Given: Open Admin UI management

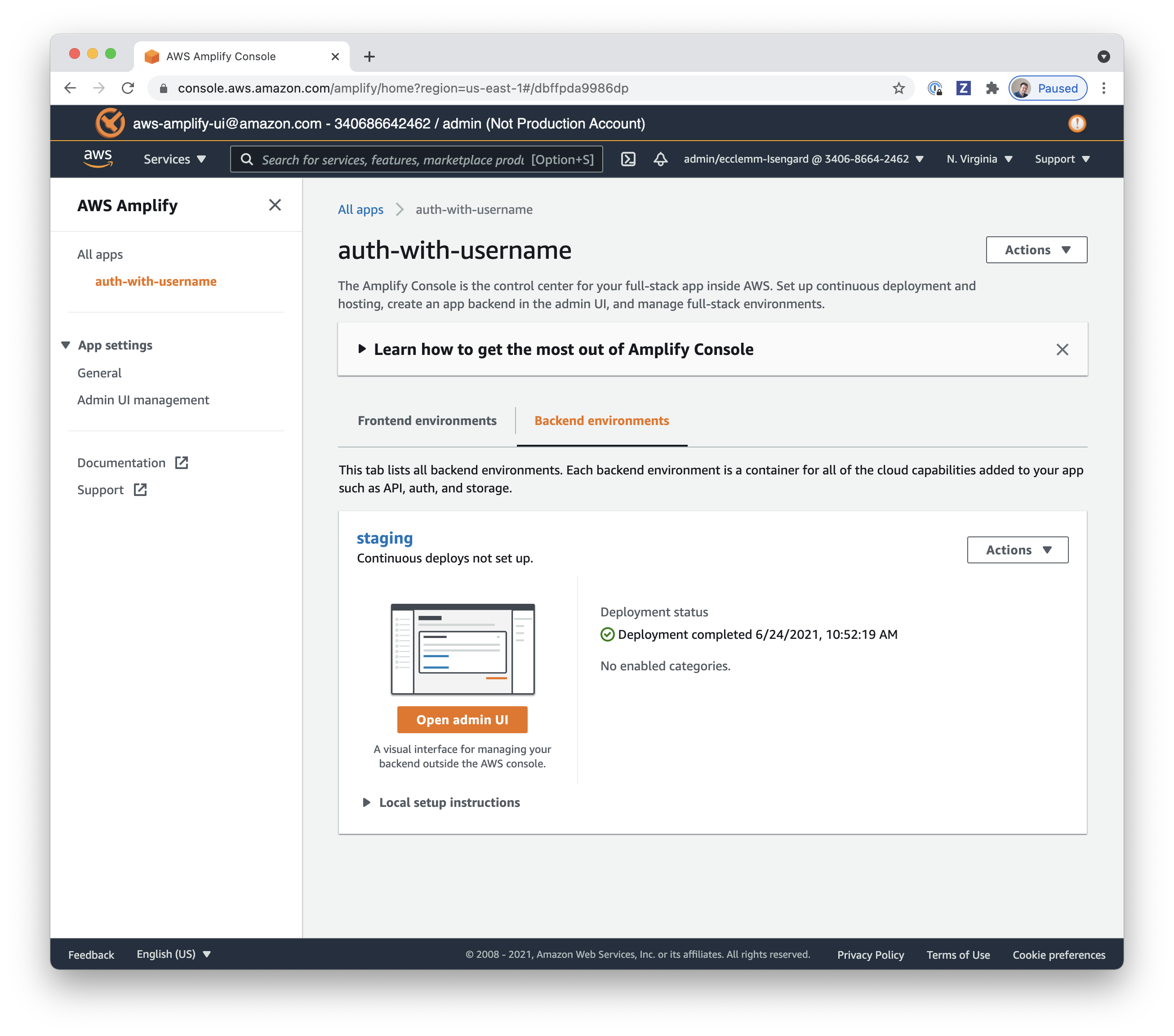Looking at the screenshot, I should (x=143, y=399).
